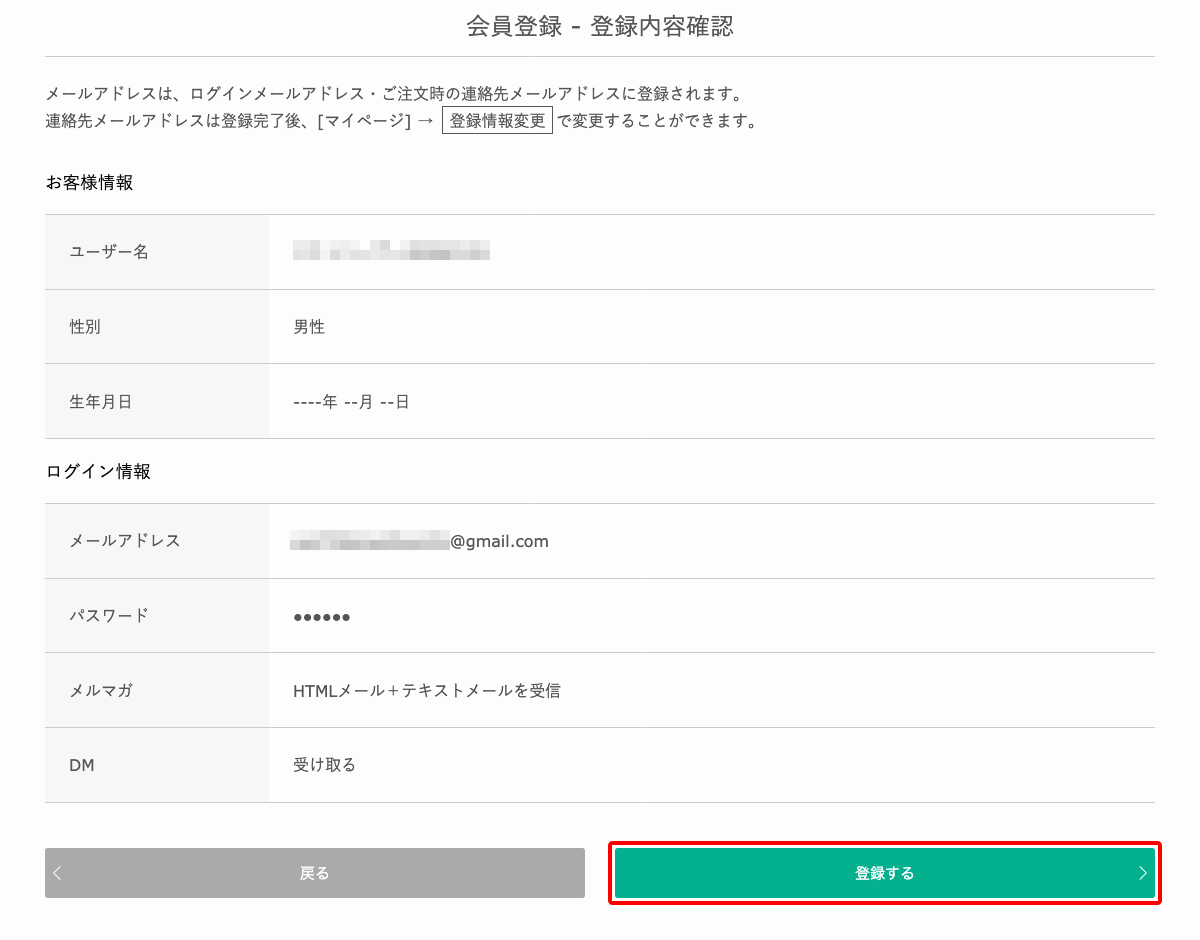Click the left chevron on the 戻る button
The width and height of the screenshot is (1200, 940).
tap(57, 873)
